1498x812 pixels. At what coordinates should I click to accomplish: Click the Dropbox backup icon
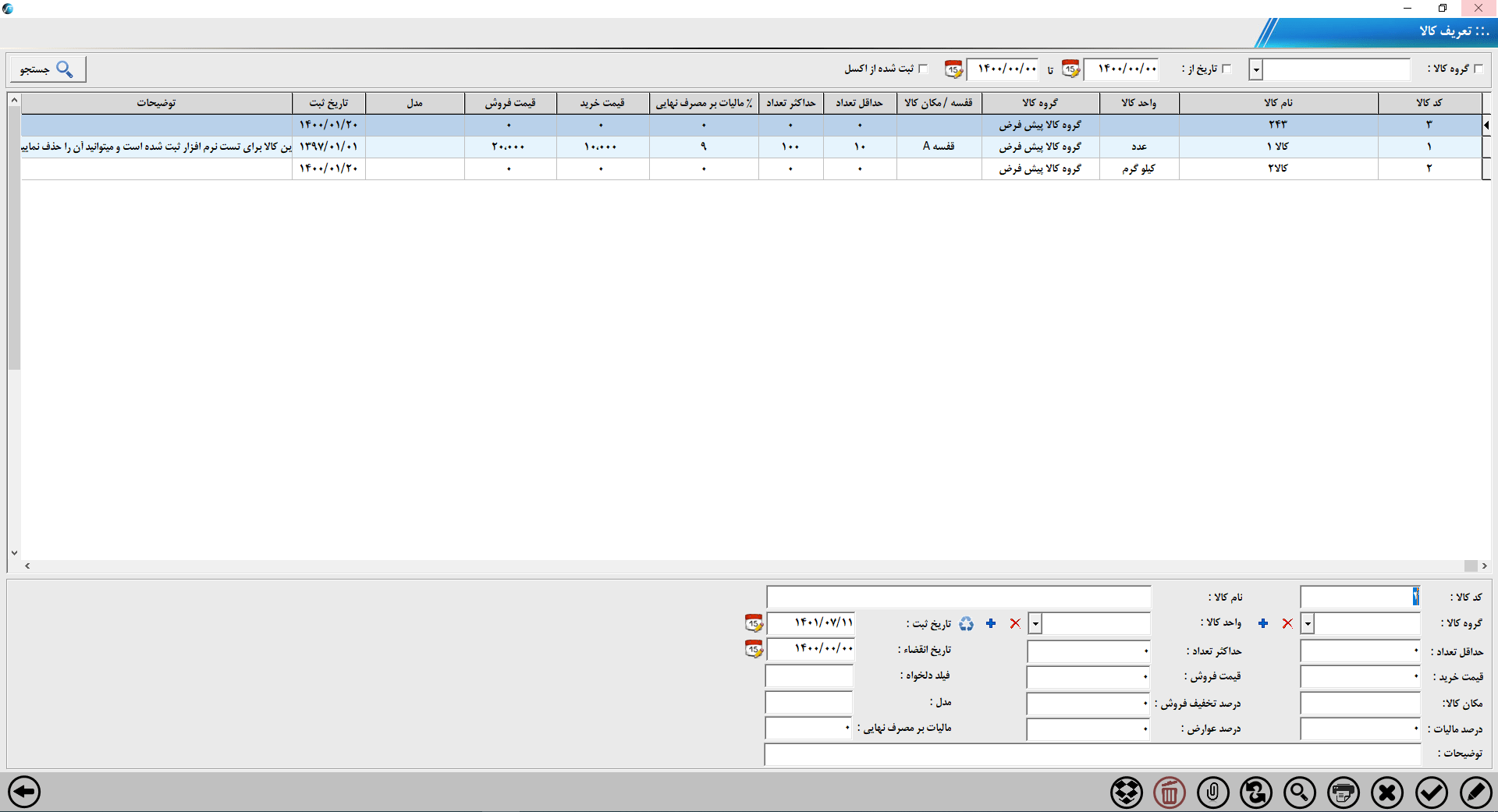point(1126,792)
